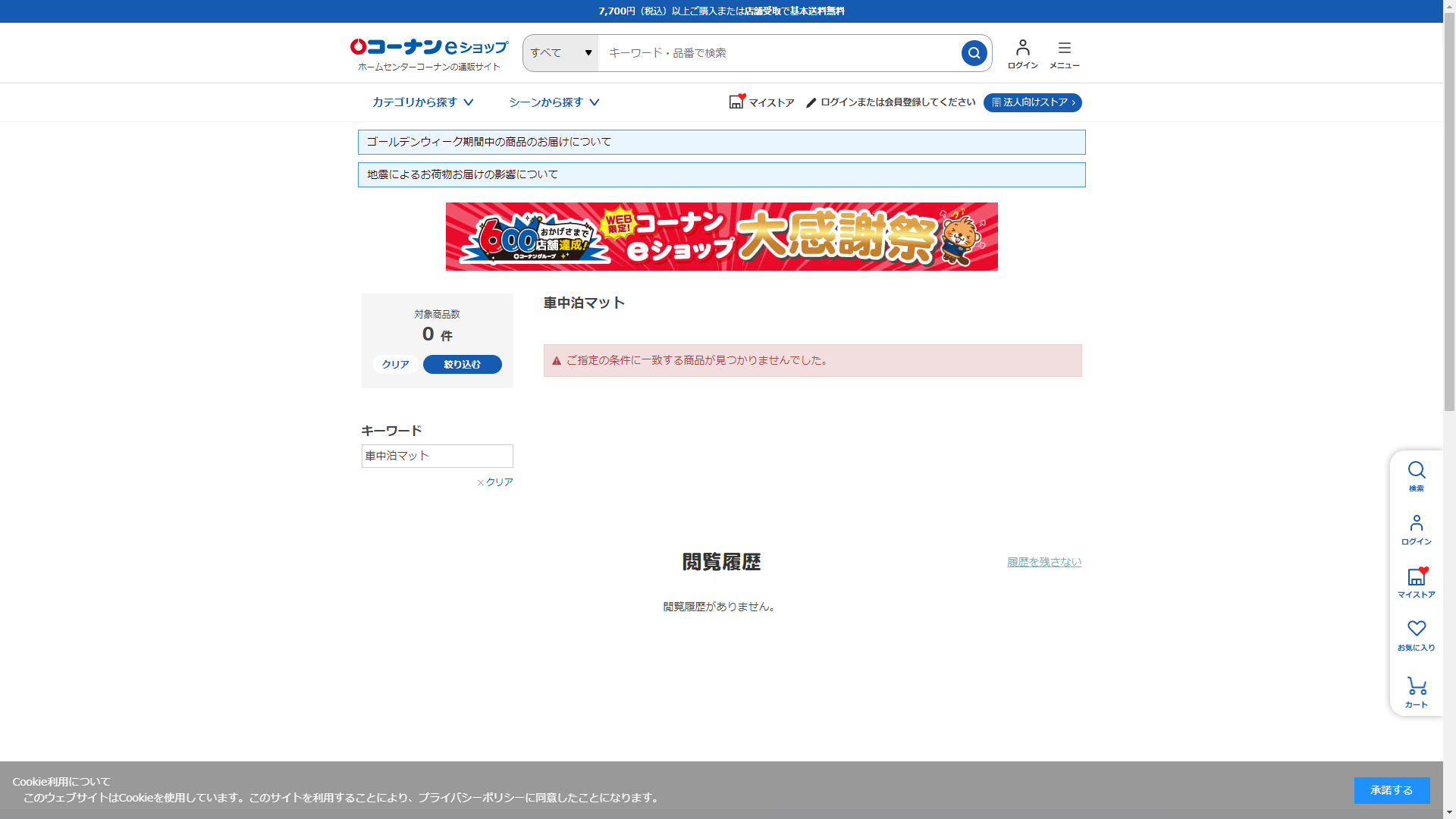Accept cookies with 承諾する button
Image resolution: width=1456 pixels, height=819 pixels.
[1391, 790]
